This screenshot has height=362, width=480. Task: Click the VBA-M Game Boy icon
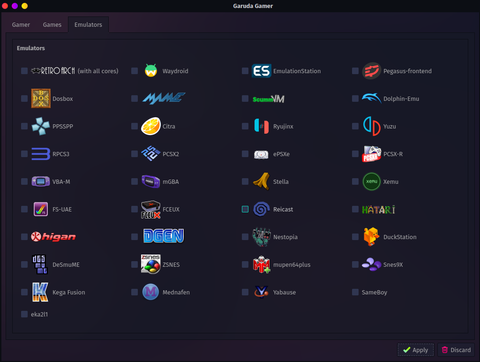coord(41,181)
